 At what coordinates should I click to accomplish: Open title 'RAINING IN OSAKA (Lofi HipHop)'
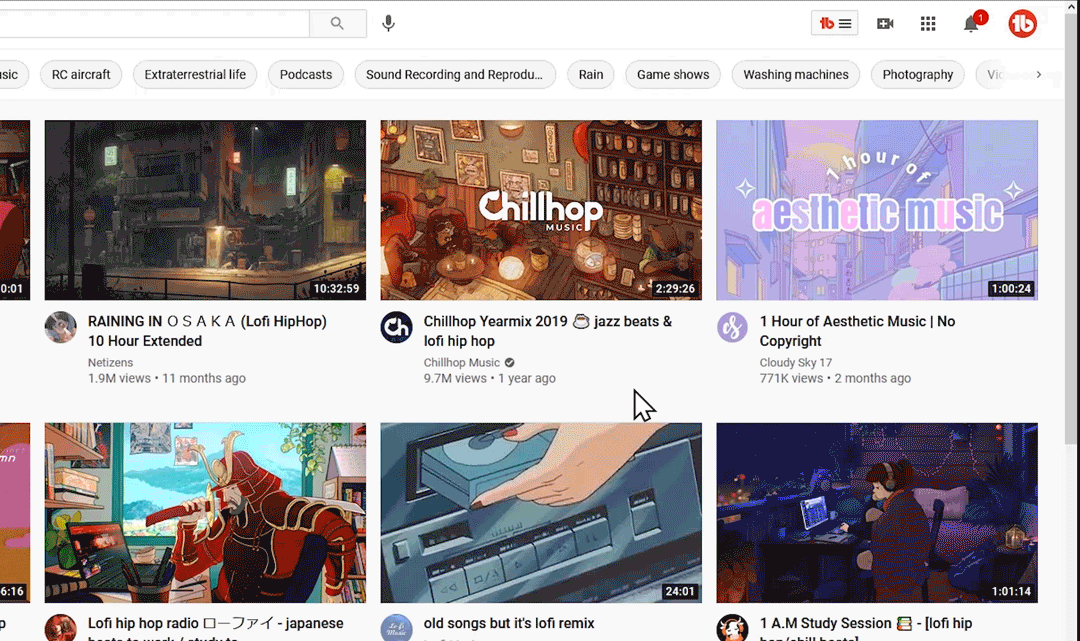(207, 331)
